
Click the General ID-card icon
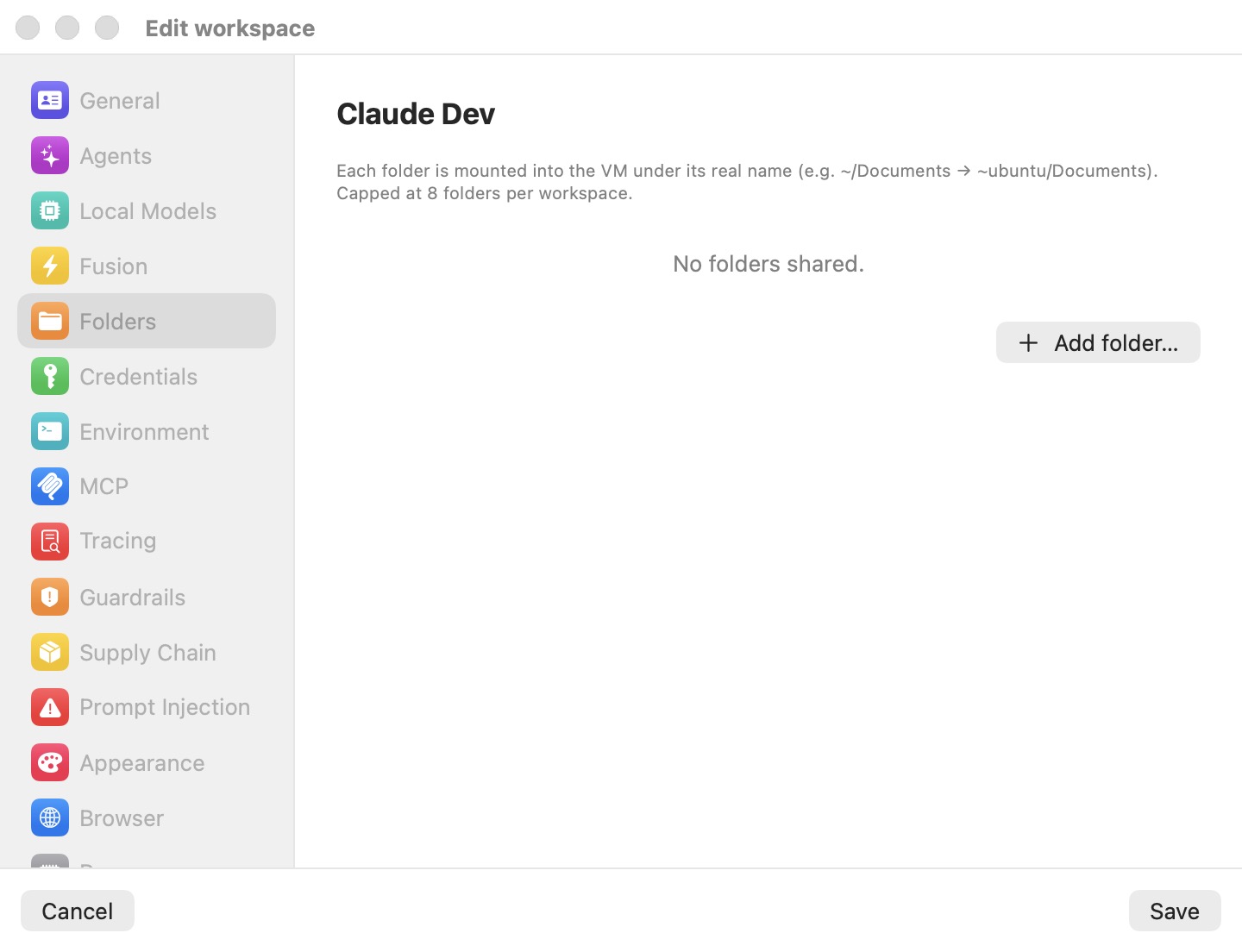50,101
